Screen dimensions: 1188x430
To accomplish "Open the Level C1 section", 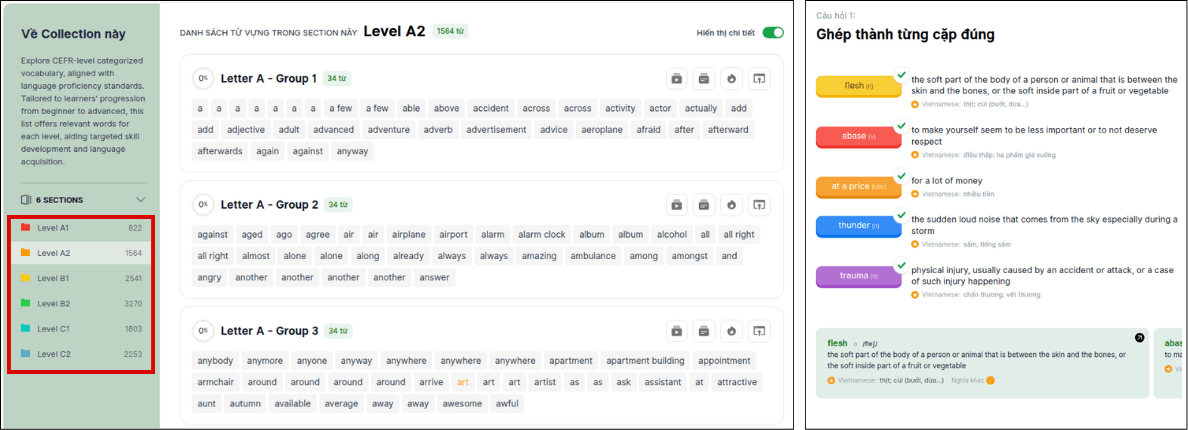I will (x=81, y=329).
